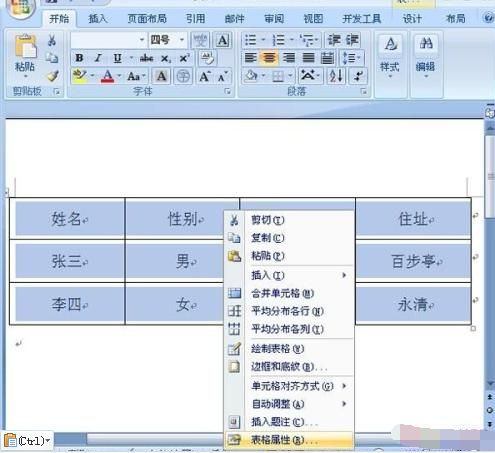Image resolution: width=495 pixels, height=453 pixels.
Task: Choose 边框和底纹 in the context menu
Action: pyautogui.click(x=289, y=367)
